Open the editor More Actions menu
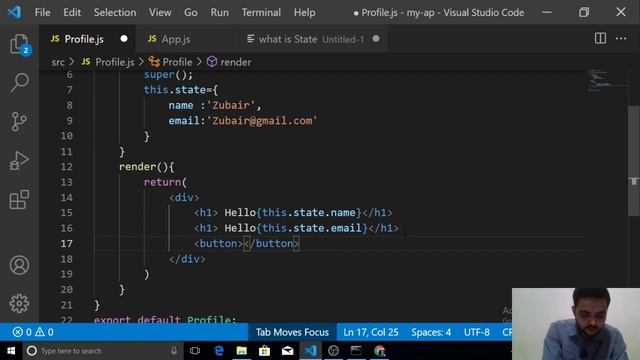This screenshot has width=640, height=360. point(621,39)
